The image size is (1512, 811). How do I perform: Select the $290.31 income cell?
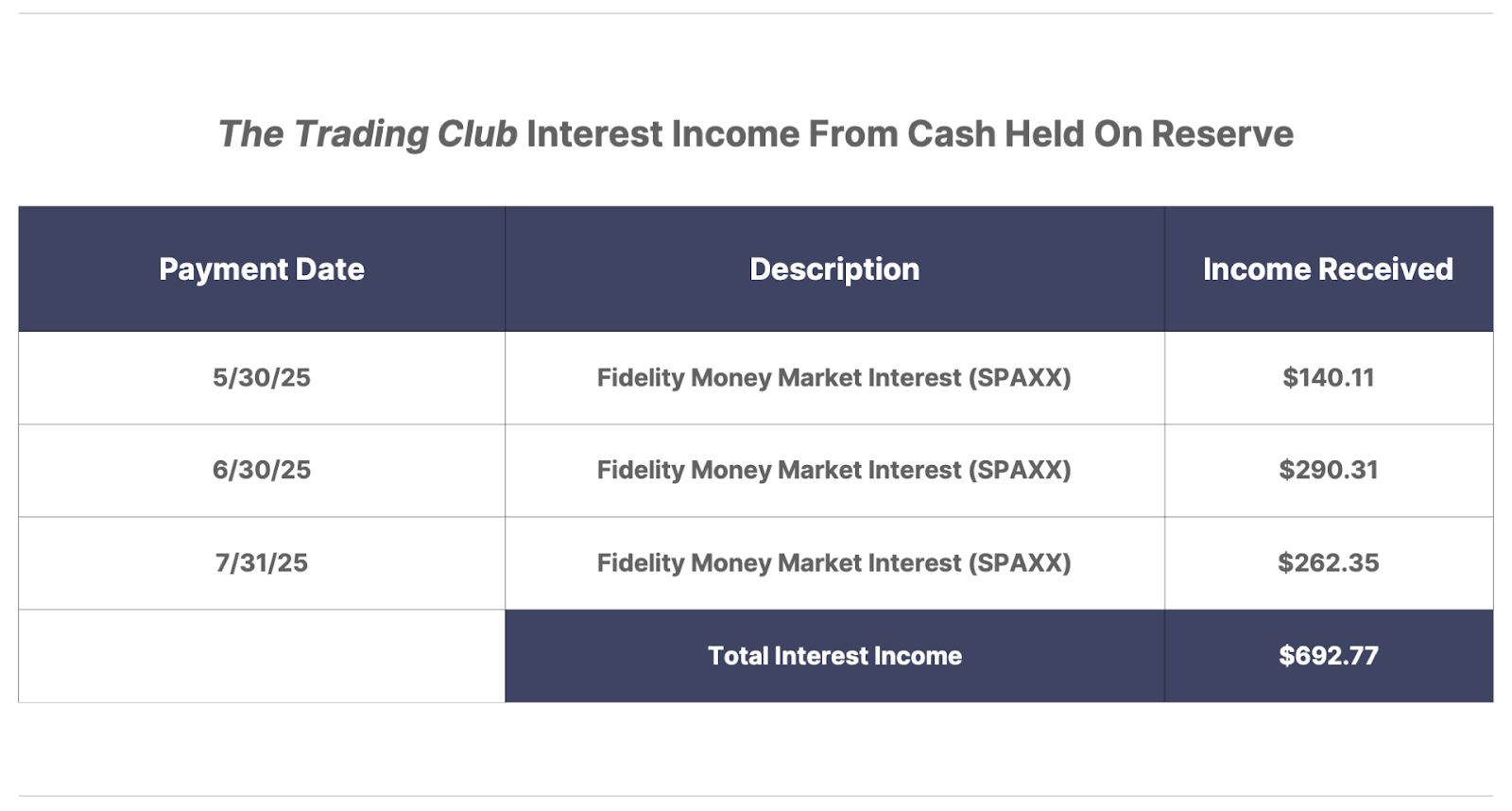coord(1329,471)
